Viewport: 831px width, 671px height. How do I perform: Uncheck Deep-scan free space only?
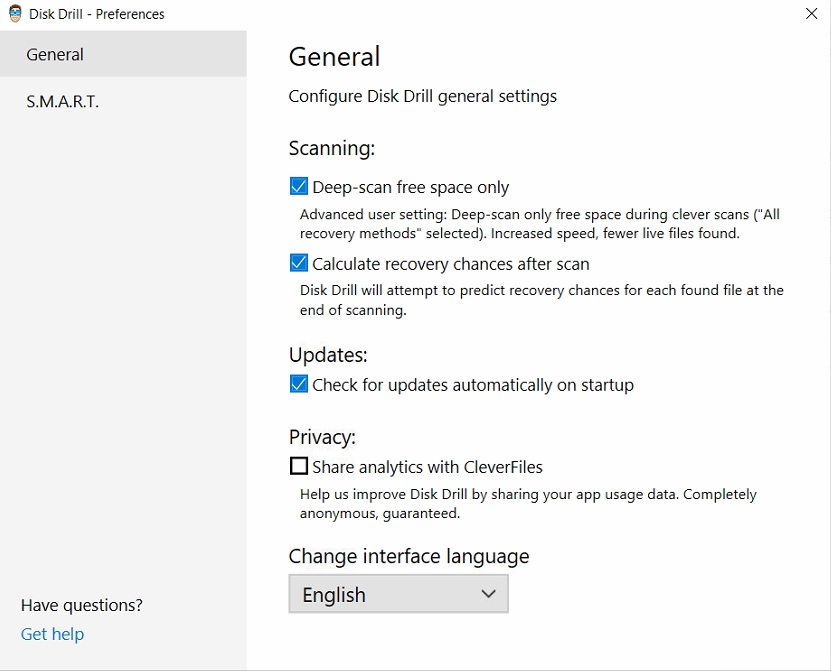point(299,187)
